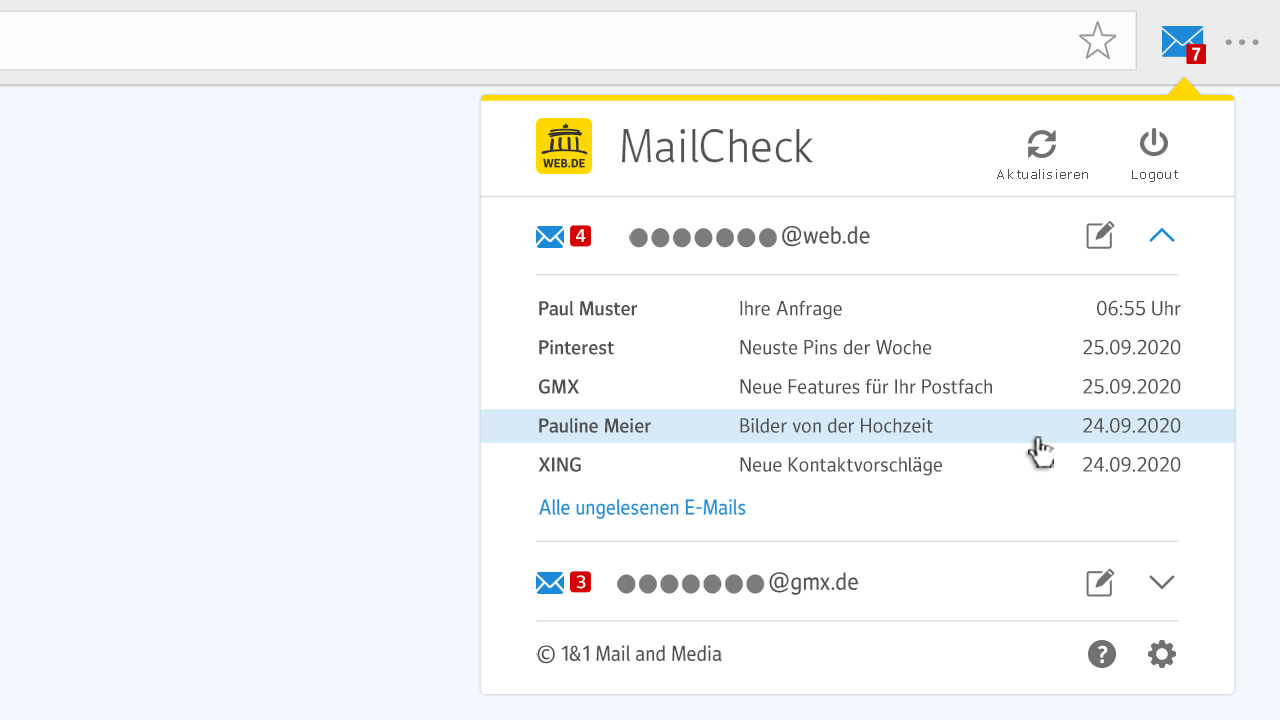Click the gmx.de account envelope icon
Screen dimensions: 1280x720
click(550, 583)
